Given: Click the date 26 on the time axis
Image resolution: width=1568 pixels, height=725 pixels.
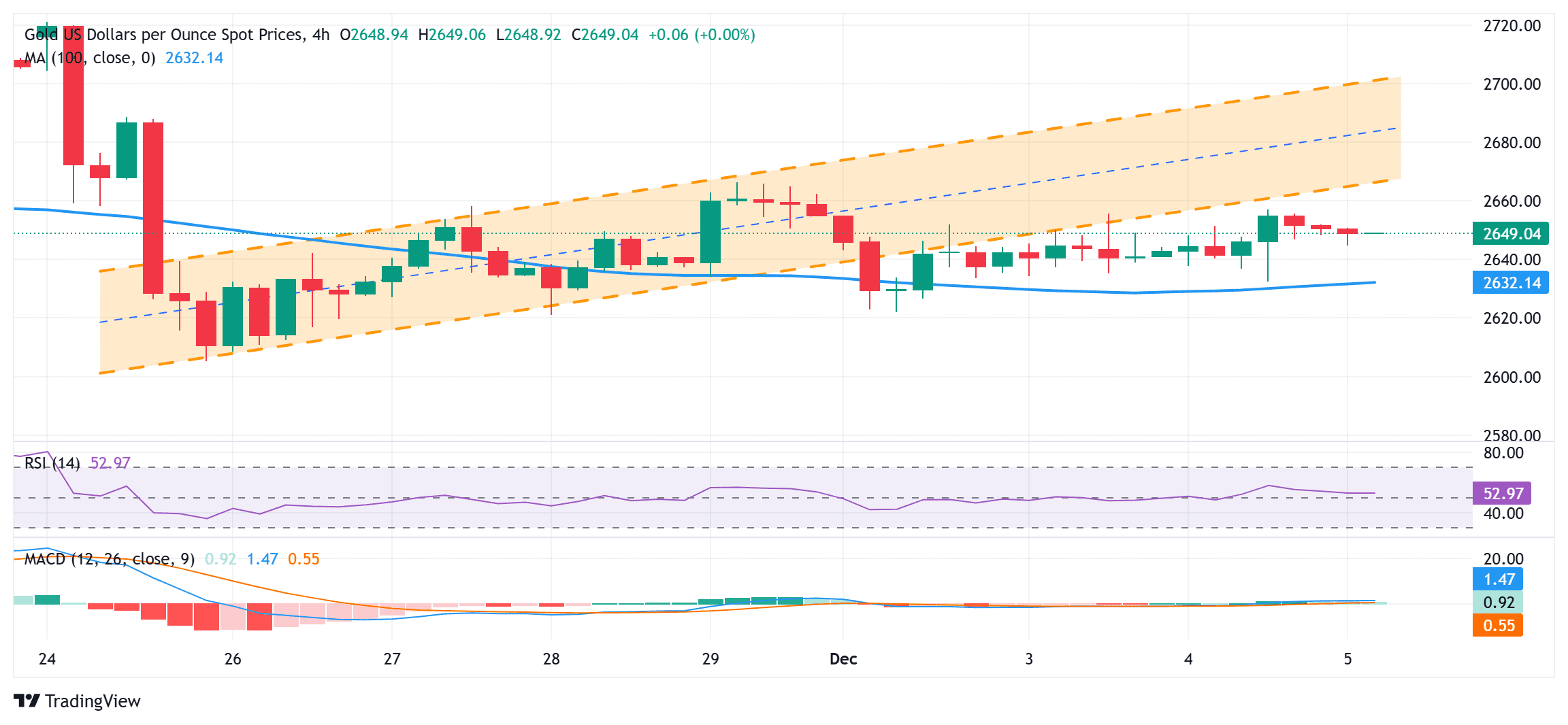Looking at the screenshot, I should [x=233, y=659].
